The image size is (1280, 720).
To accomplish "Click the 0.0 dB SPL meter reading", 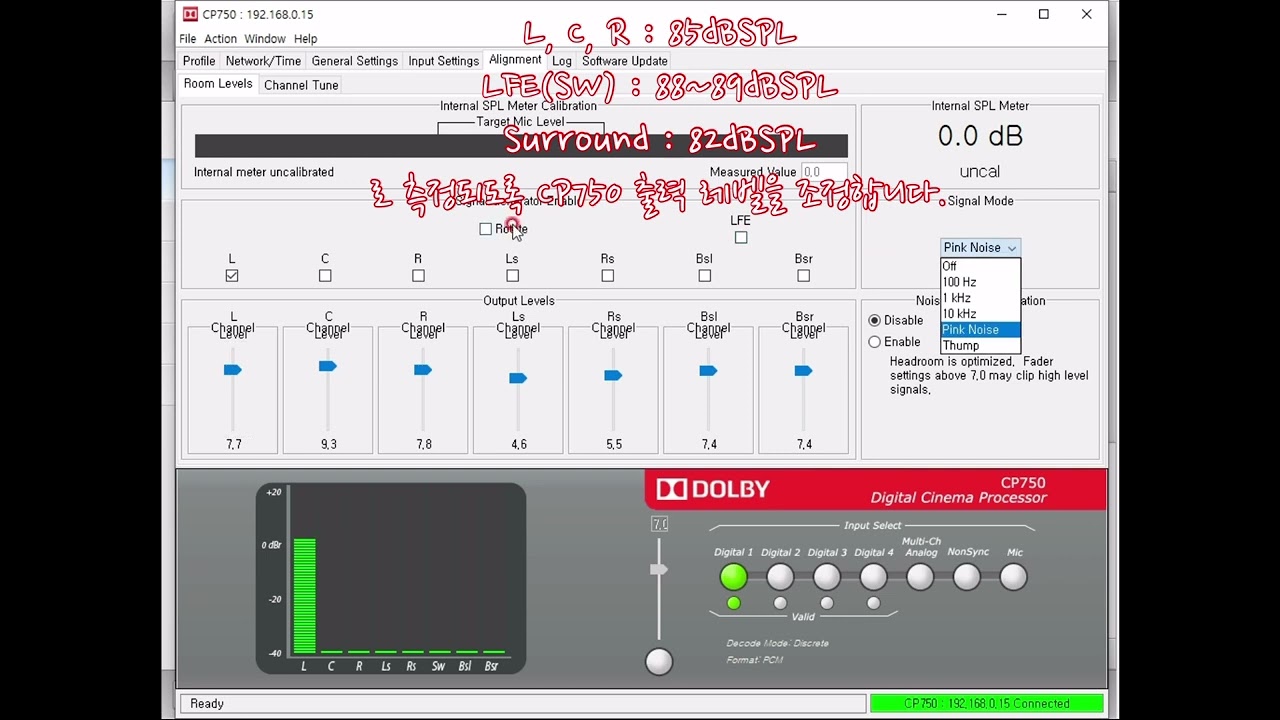I will click(x=980, y=136).
